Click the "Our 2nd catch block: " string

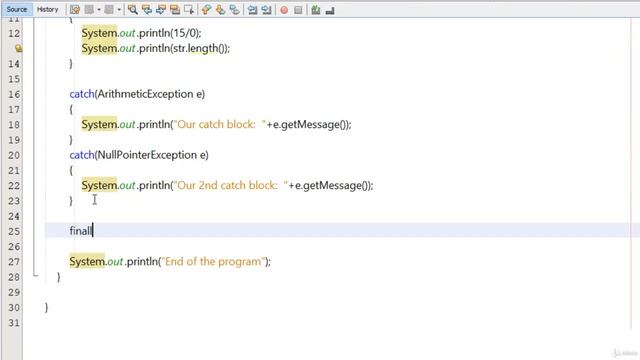[x=231, y=185]
